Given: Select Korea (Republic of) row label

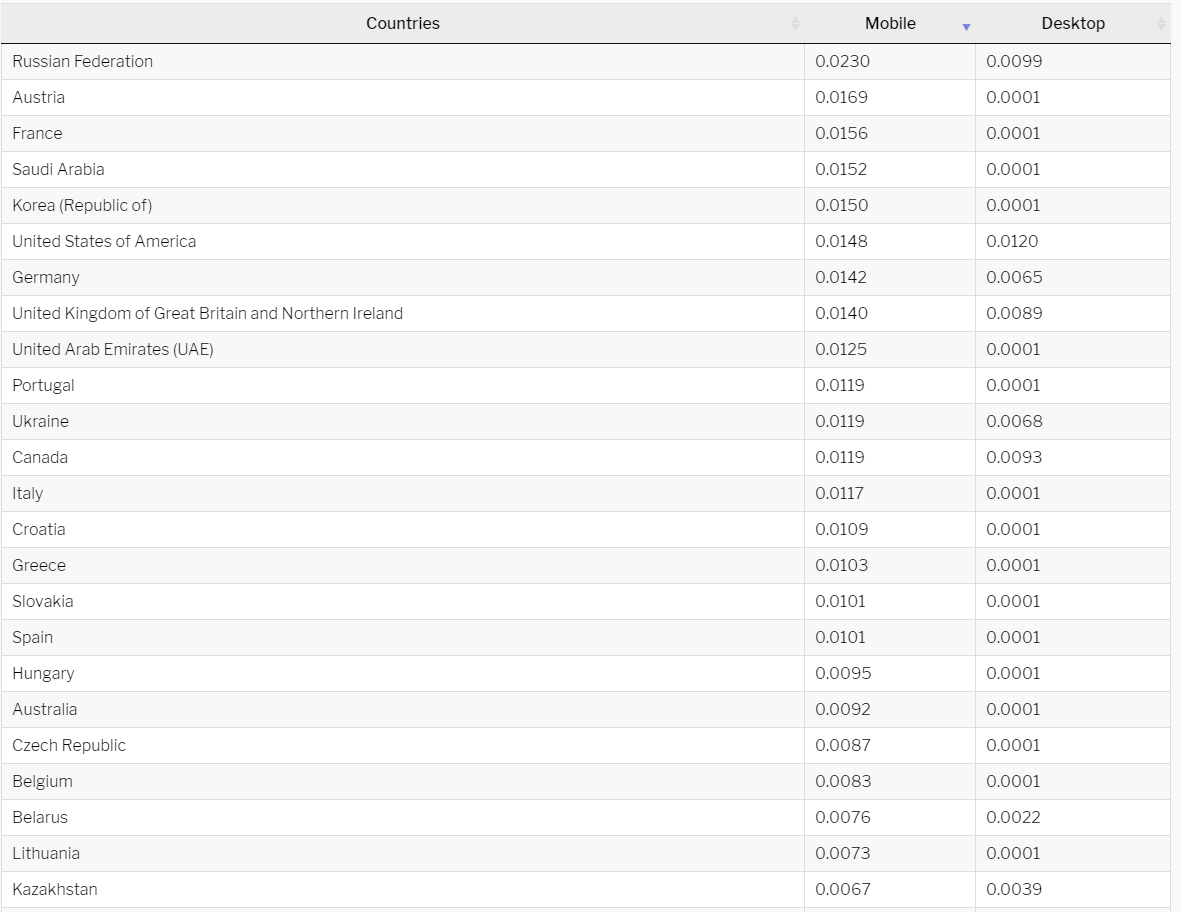Looking at the screenshot, I should tap(82, 205).
